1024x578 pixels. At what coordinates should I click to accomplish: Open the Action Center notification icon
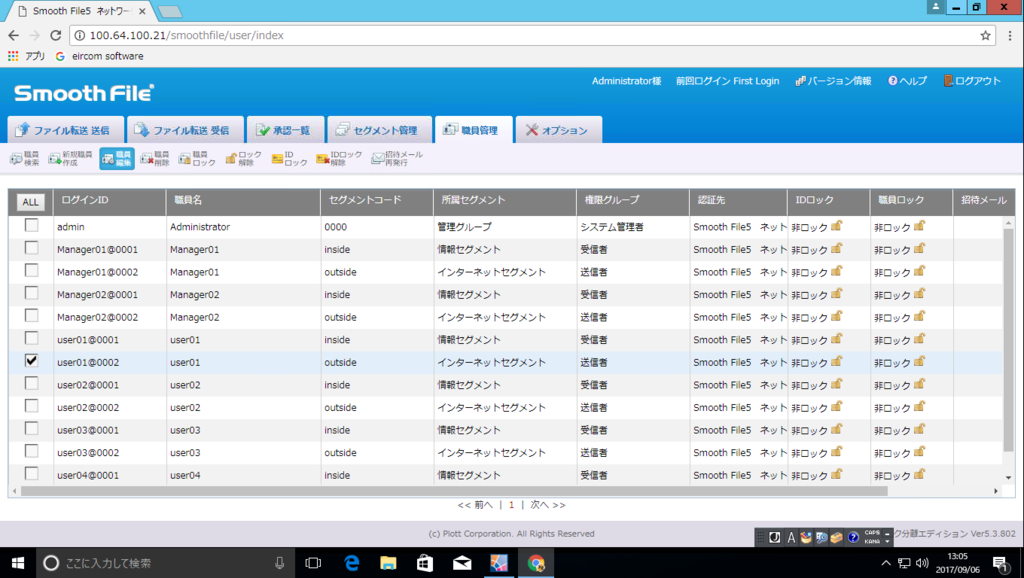tap(1000, 563)
